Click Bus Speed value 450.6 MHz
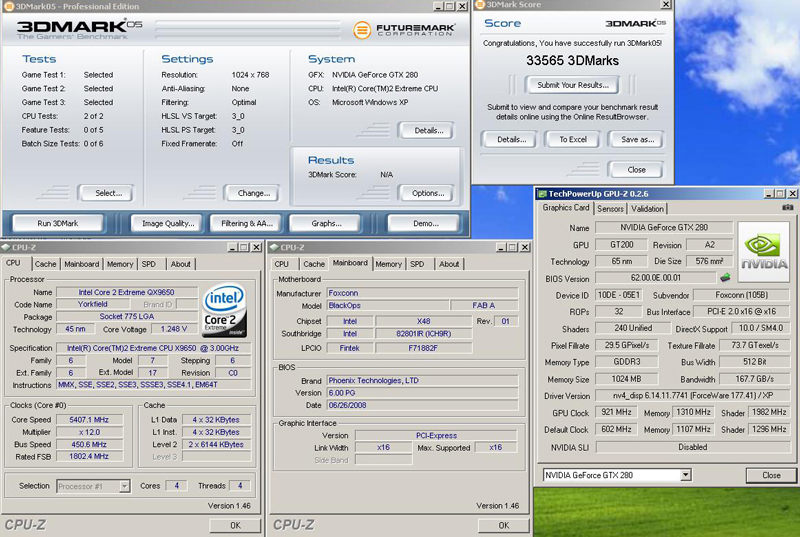 (89, 444)
